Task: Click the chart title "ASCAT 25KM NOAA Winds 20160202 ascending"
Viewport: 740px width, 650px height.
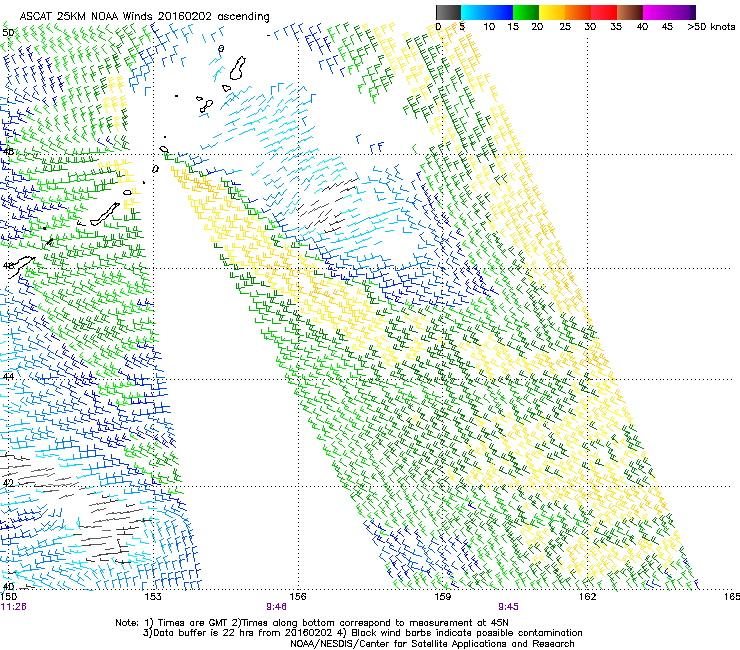Action: pyautogui.click(x=144, y=17)
